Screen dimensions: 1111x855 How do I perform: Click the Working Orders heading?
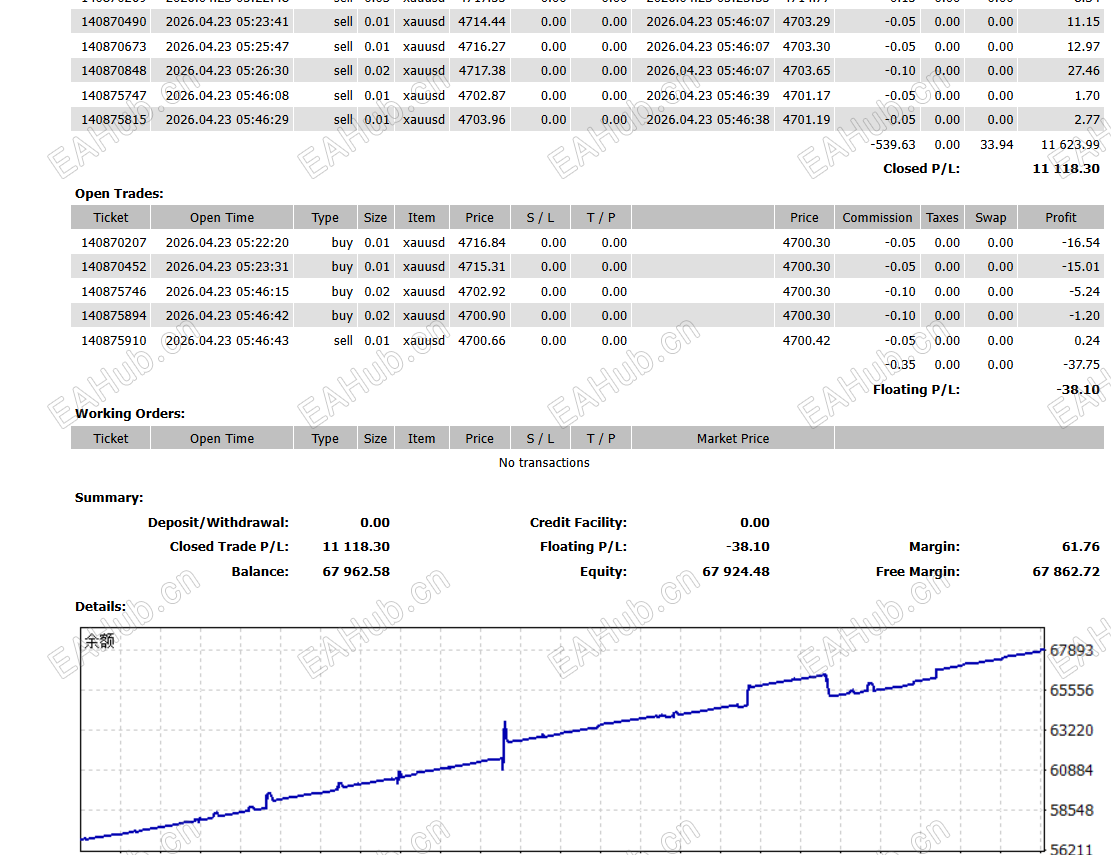point(130,414)
